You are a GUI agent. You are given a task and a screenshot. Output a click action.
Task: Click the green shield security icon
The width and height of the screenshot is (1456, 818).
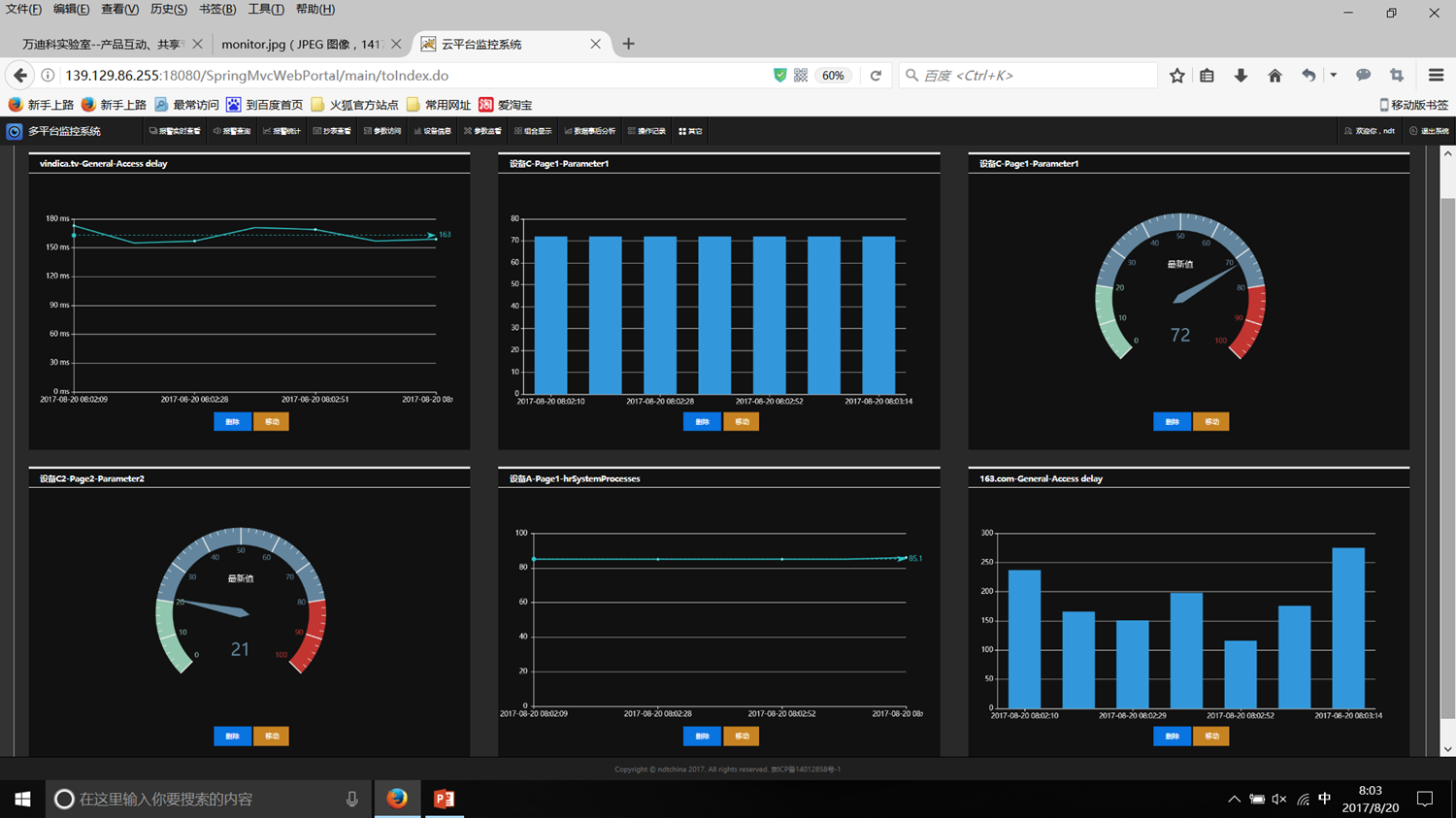[x=779, y=76]
